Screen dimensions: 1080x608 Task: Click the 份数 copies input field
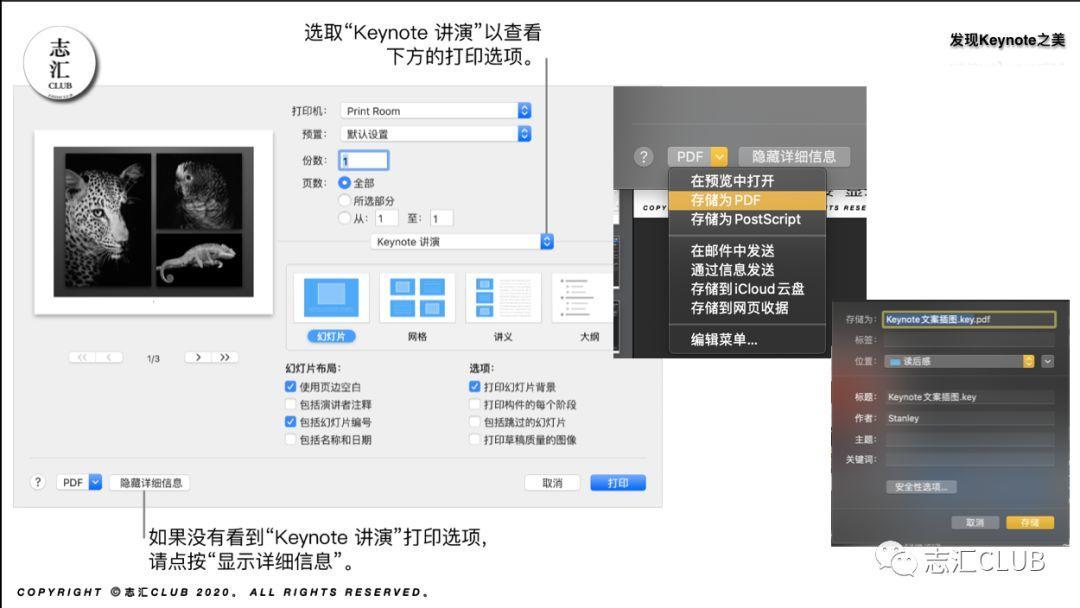364,160
